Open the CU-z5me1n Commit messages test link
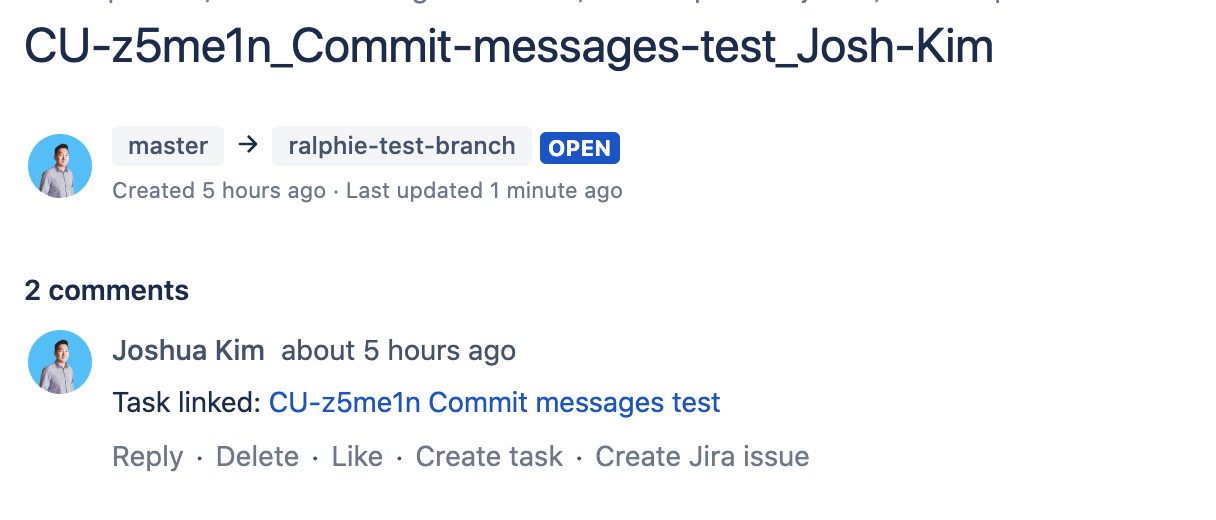This screenshot has height=520, width=1216. pos(494,403)
